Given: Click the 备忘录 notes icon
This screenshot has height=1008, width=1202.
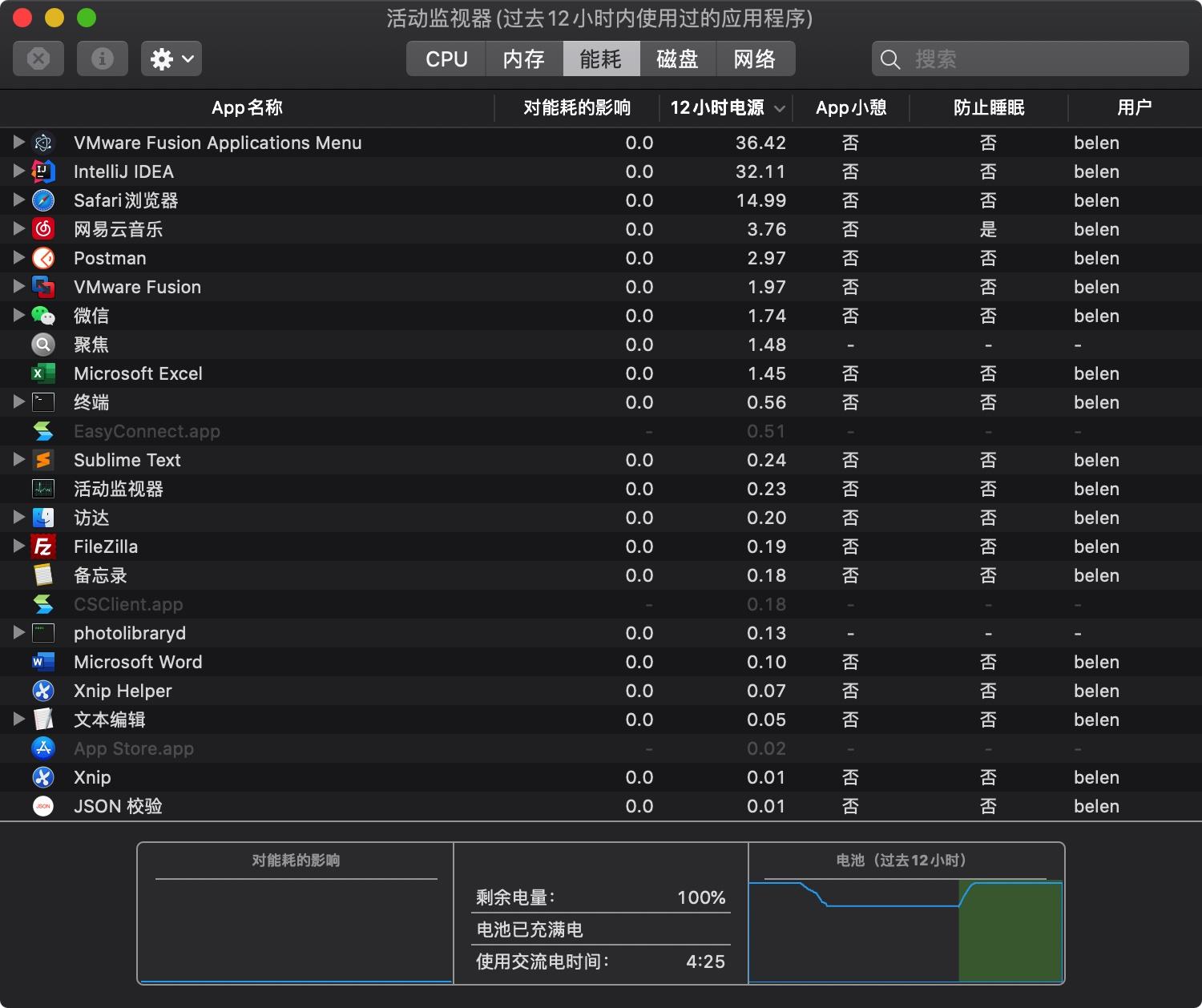Looking at the screenshot, I should [x=43, y=575].
